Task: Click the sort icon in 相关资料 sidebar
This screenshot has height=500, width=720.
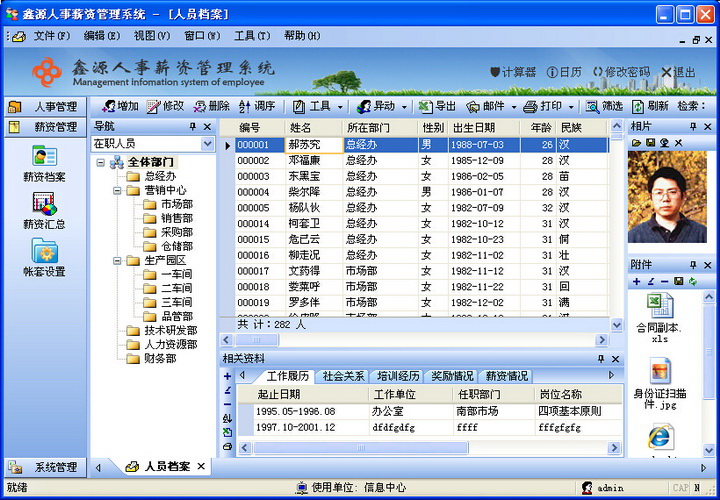Action: click(x=227, y=418)
